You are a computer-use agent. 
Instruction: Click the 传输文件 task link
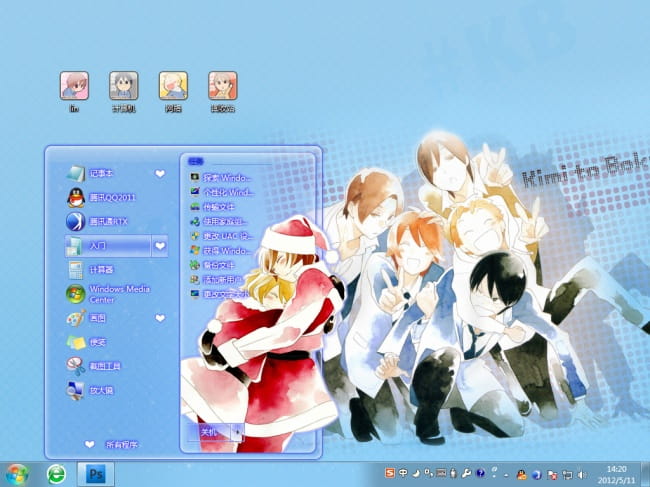click(222, 207)
